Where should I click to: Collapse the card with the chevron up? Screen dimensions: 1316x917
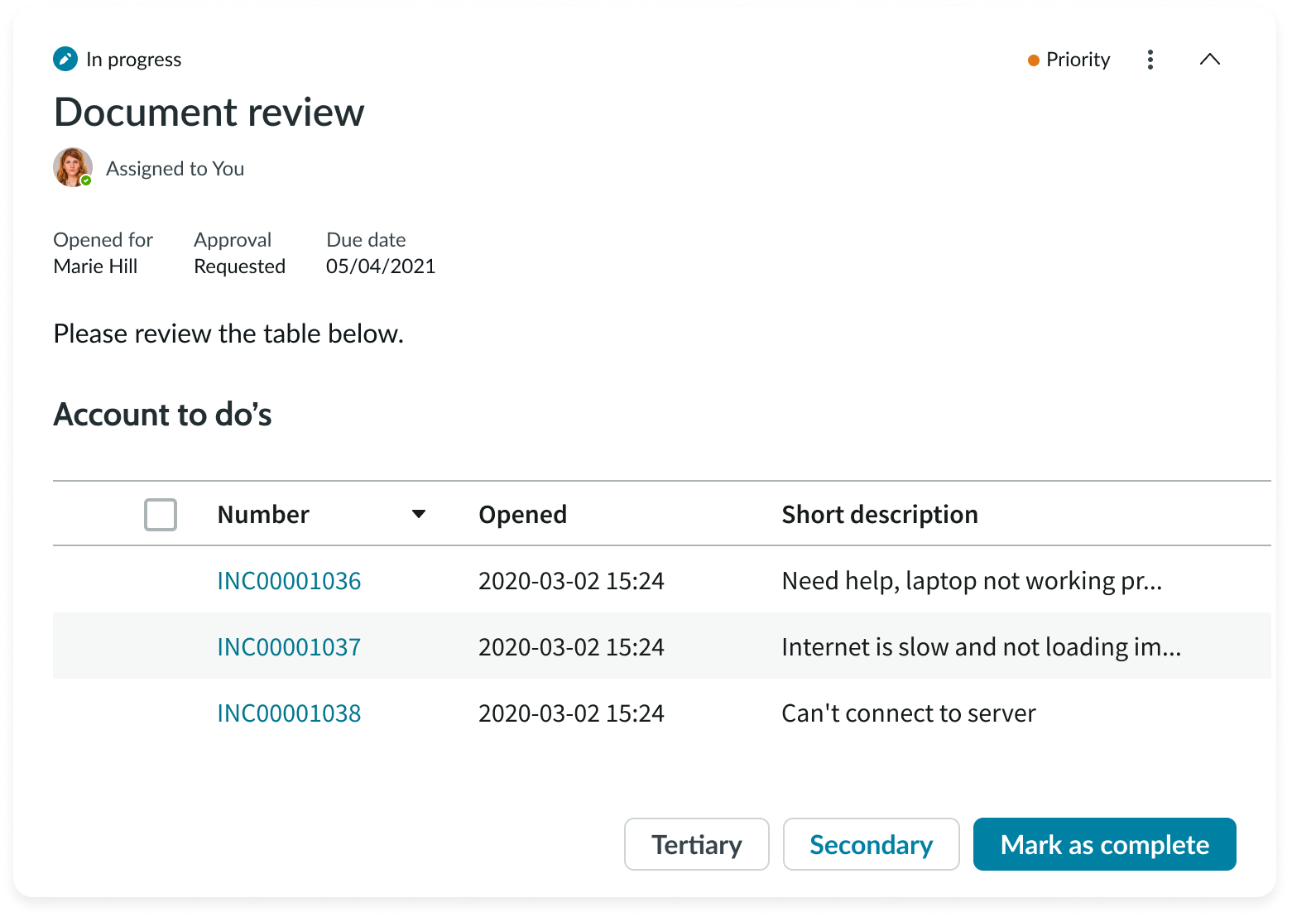[x=1209, y=60]
